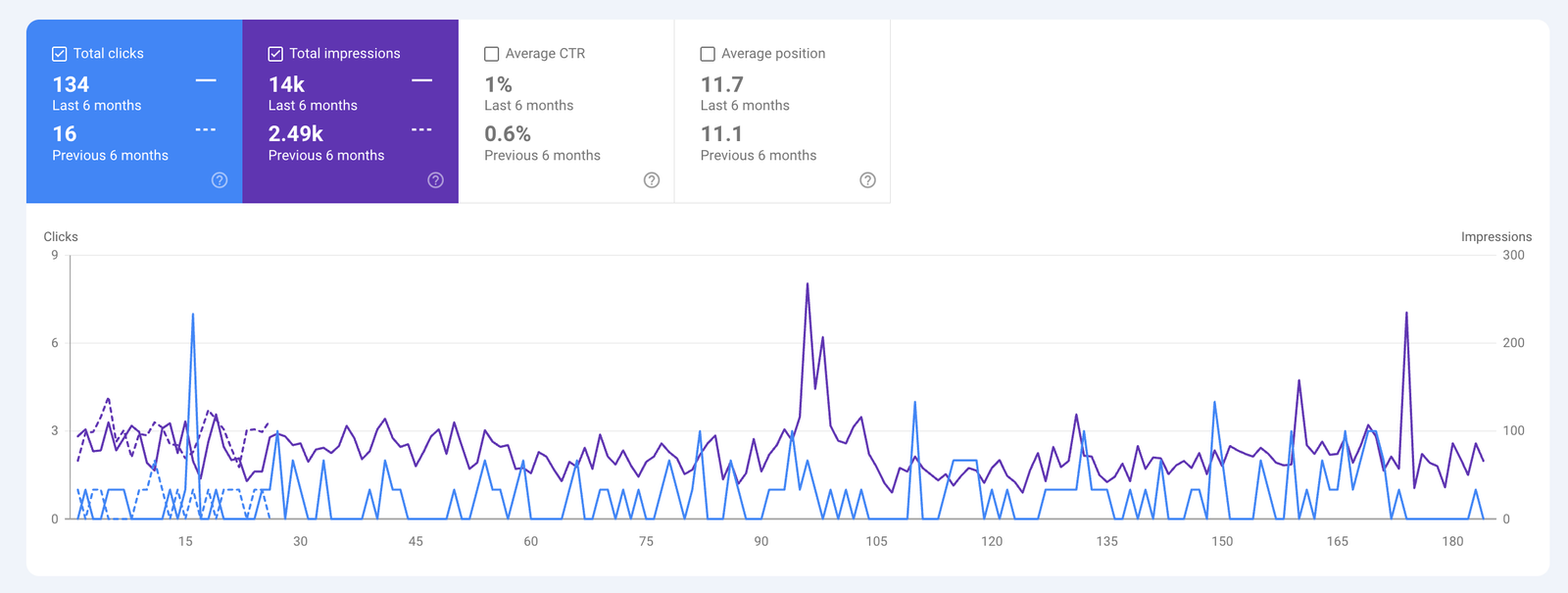The width and height of the screenshot is (1568, 593).
Task: Click the 134 total clicks value
Action: 71,85
